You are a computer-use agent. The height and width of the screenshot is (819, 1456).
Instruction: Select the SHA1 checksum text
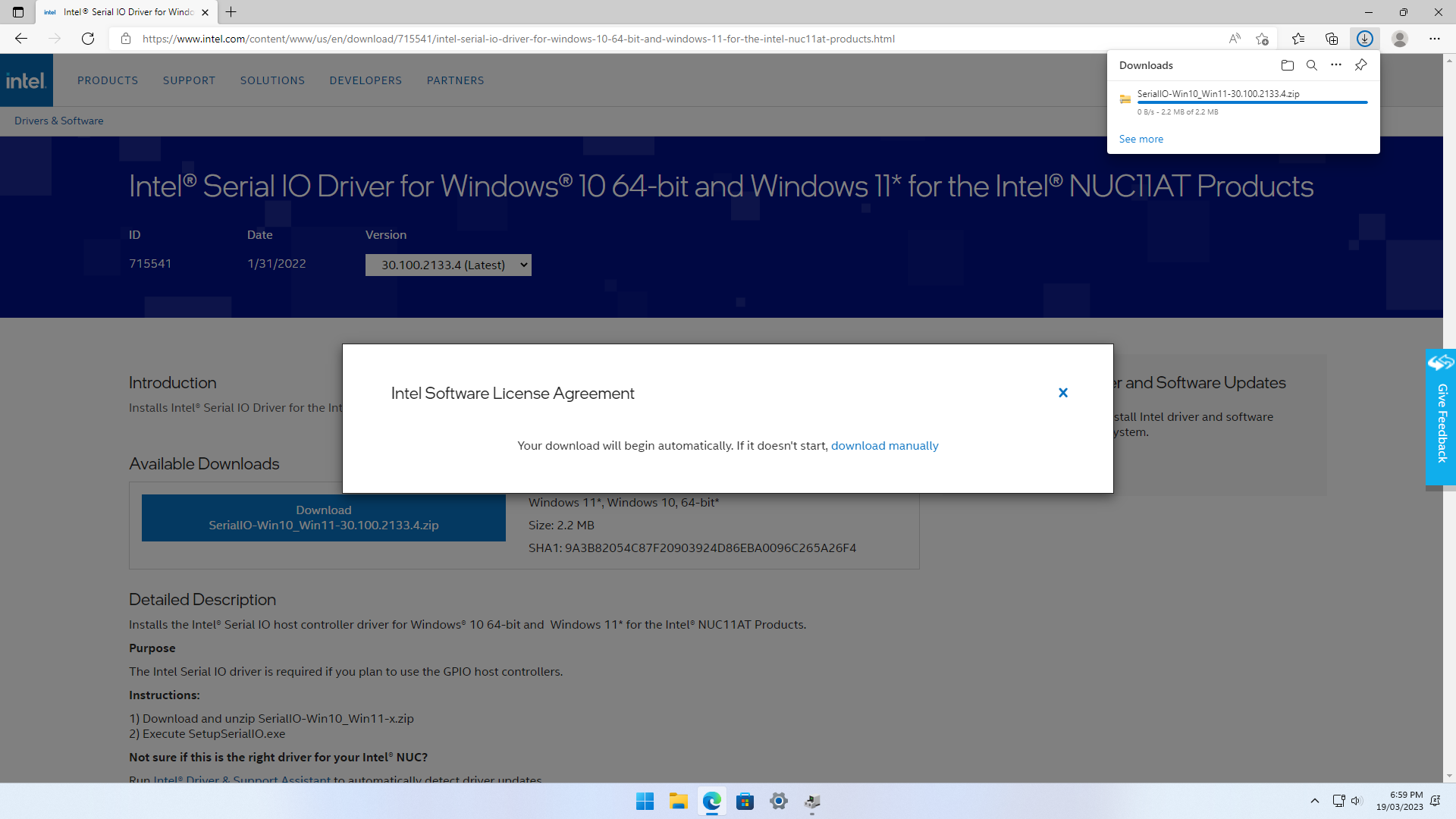point(692,548)
